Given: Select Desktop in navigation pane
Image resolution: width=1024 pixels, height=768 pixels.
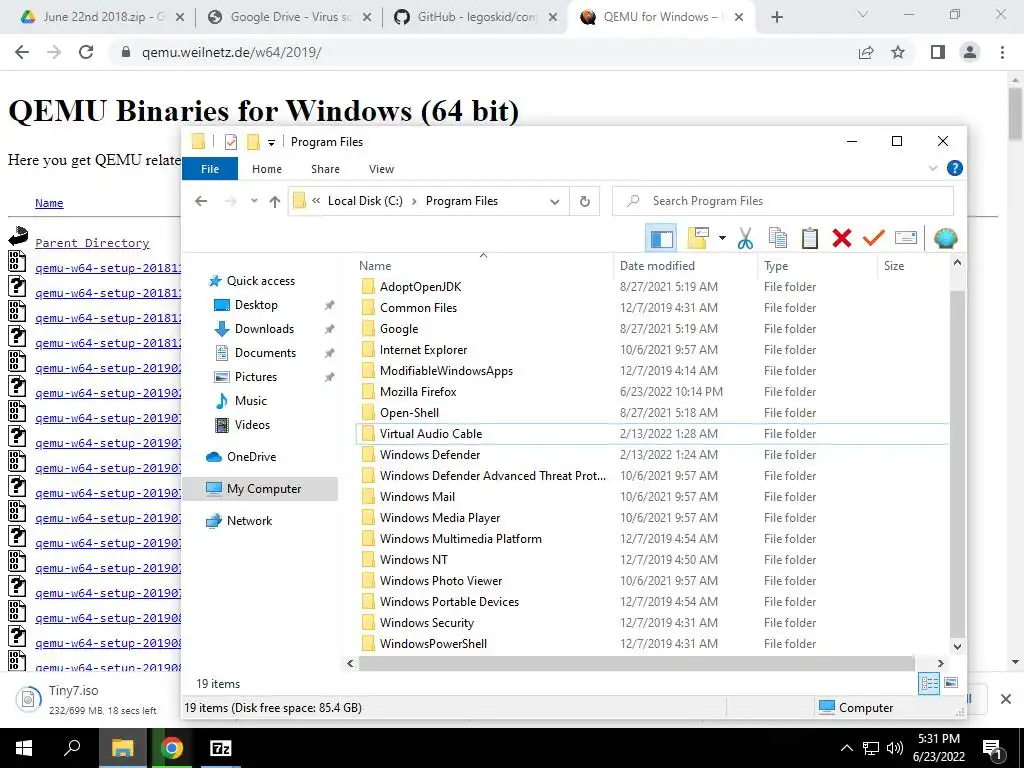Looking at the screenshot, I should [x=256, y=305].
